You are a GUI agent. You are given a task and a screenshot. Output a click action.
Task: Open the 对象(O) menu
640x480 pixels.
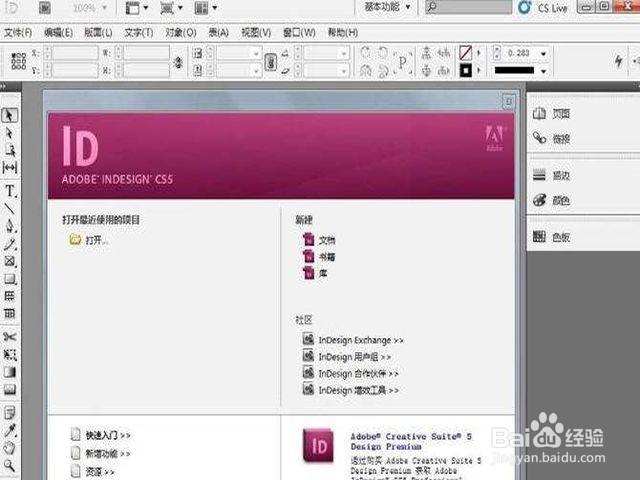point(181,33)
